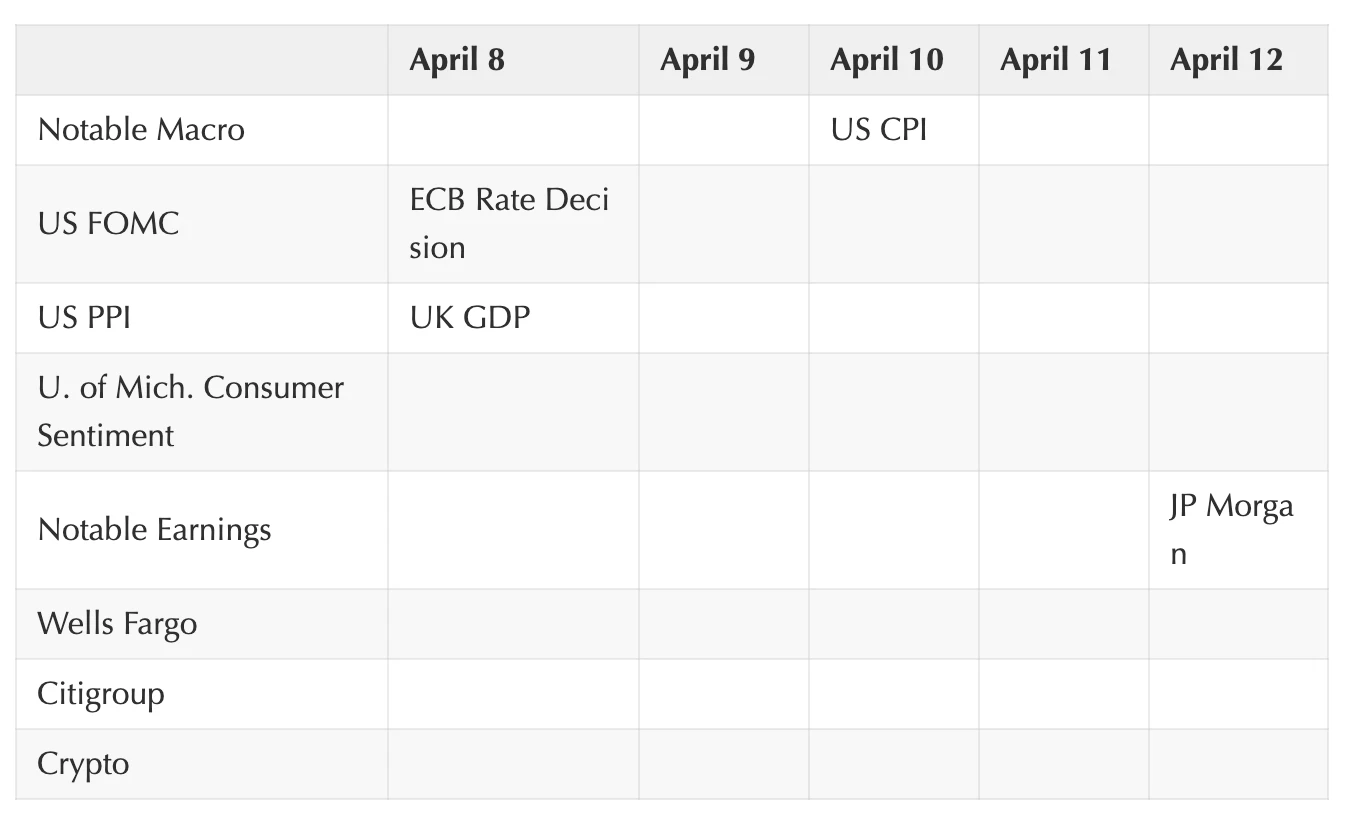
Task: Click the Notable Macro row label
Action: click(141, 130)
